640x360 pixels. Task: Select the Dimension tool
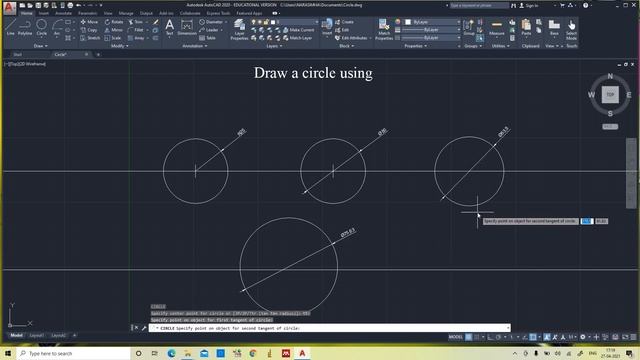(x=187, y=27)
